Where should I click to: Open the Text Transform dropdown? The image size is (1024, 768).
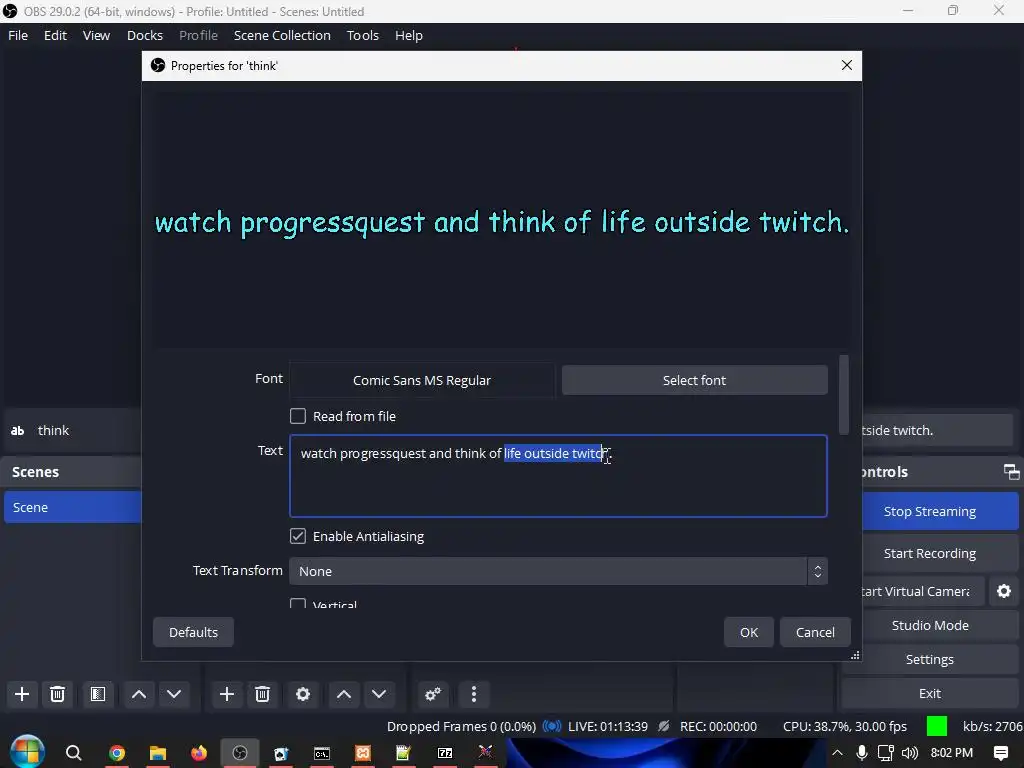coord(558,571)
